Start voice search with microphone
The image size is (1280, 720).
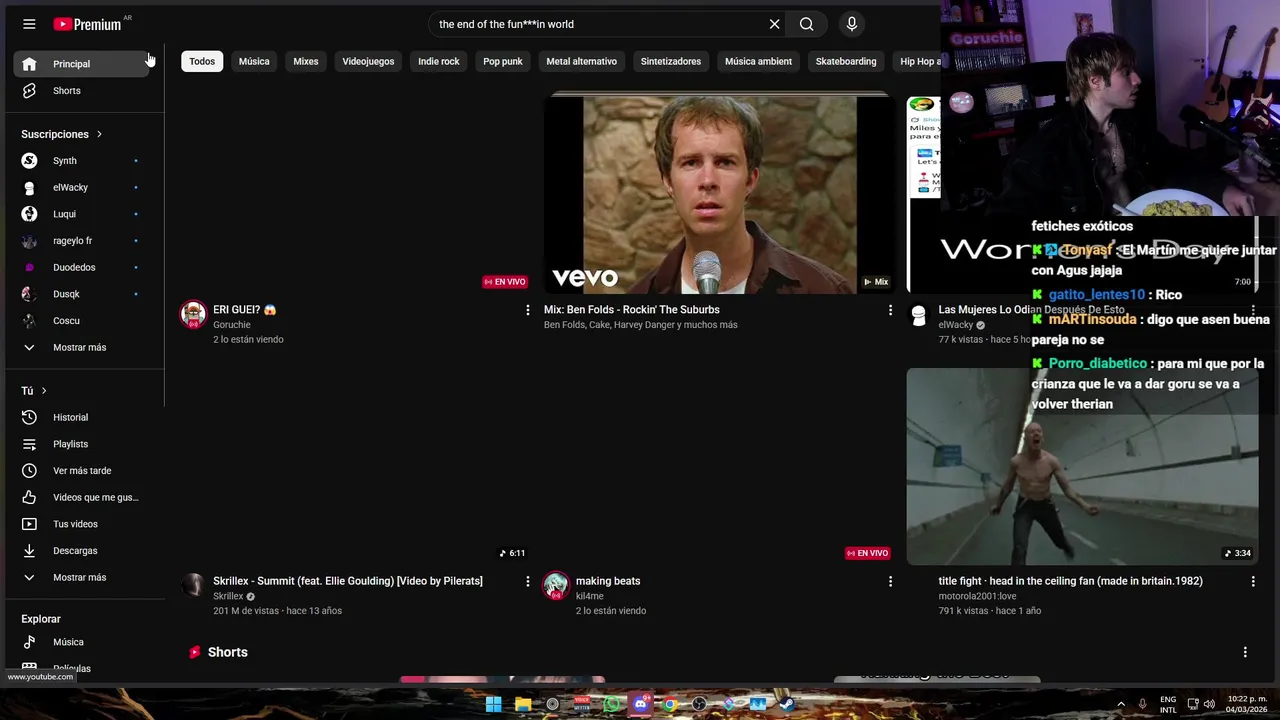point(851,24)
